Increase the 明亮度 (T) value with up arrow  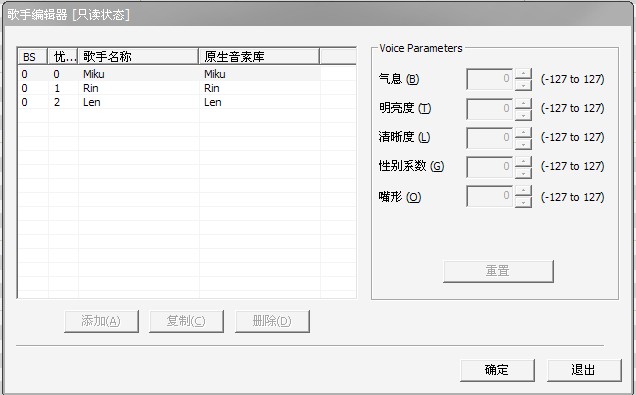[524, 103]
